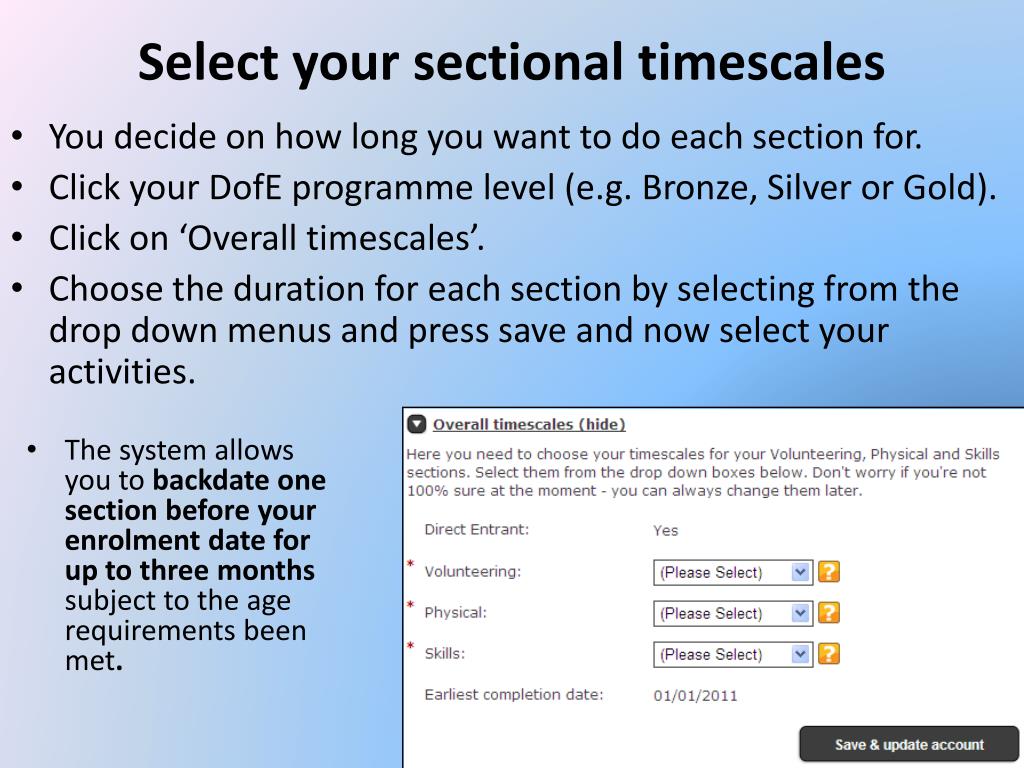
Task: Open the Physical timescale dropdown
Action: [733, 613]
